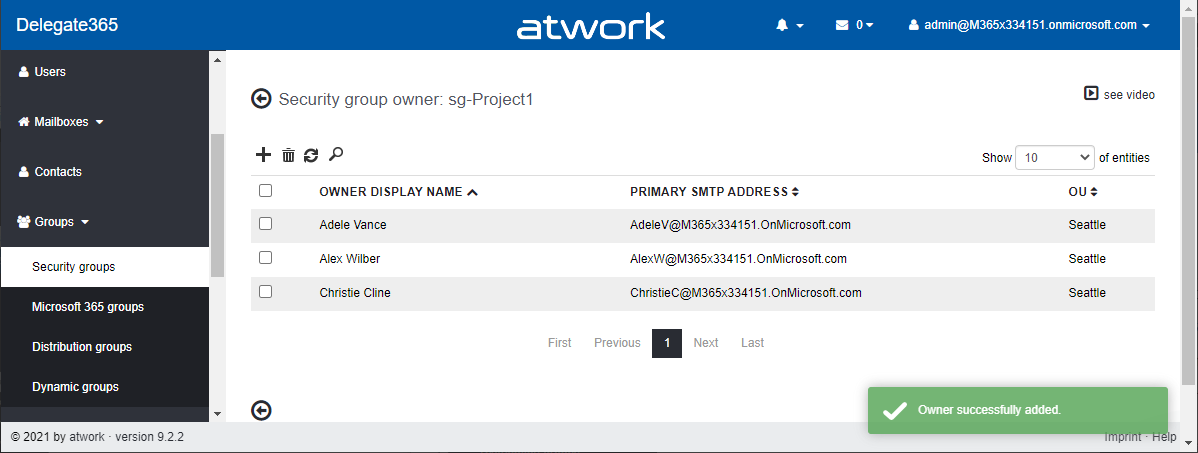Image resolution: width=1198 pixels, height=453 pixels.
Task: Click the AlexW@M365x334151.OnMicrosoft.com address
Action: 738,258
